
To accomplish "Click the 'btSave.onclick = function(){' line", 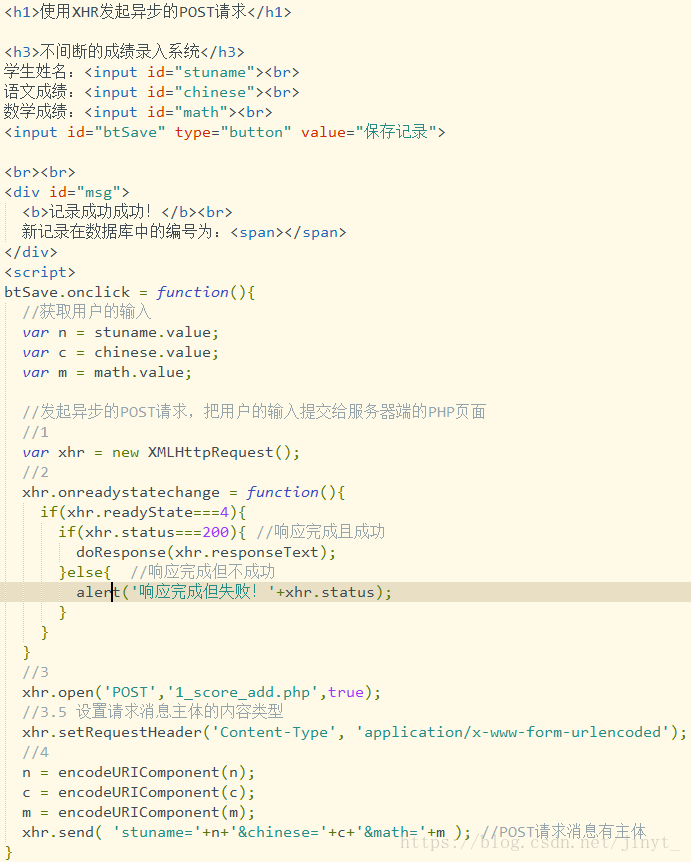I will tap(130, 292).
